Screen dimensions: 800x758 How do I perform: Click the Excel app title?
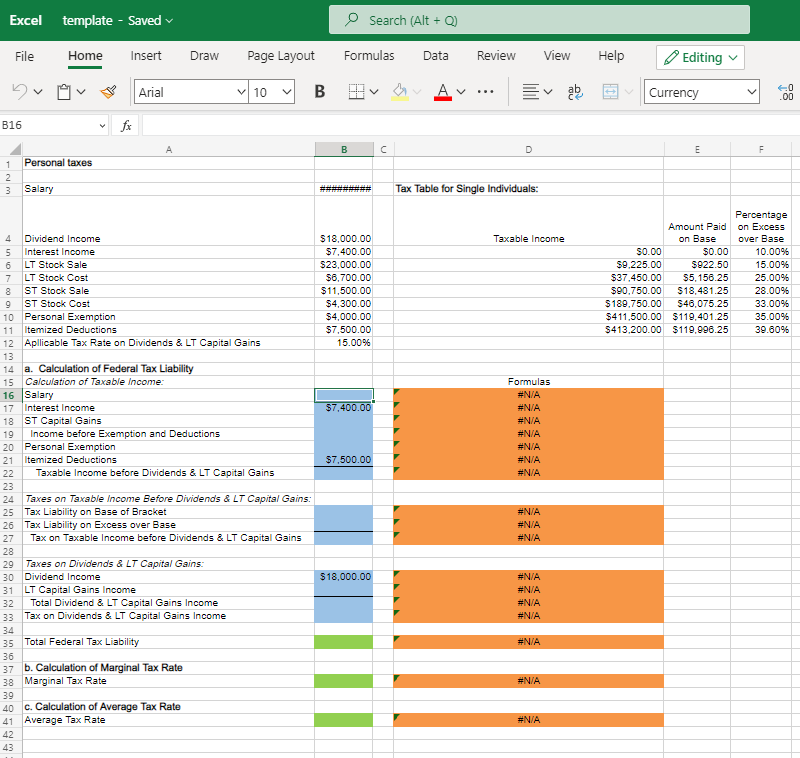click(26, 20)
